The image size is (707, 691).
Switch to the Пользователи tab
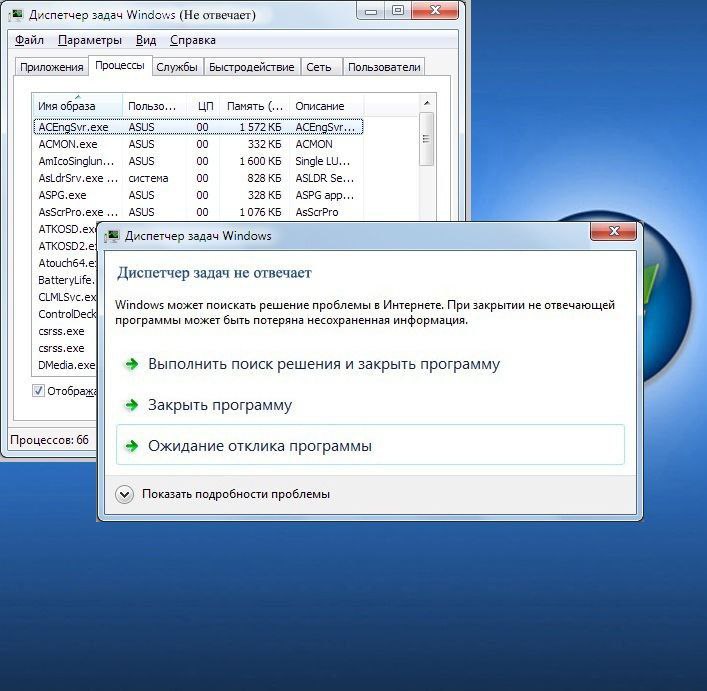[384, 67]
